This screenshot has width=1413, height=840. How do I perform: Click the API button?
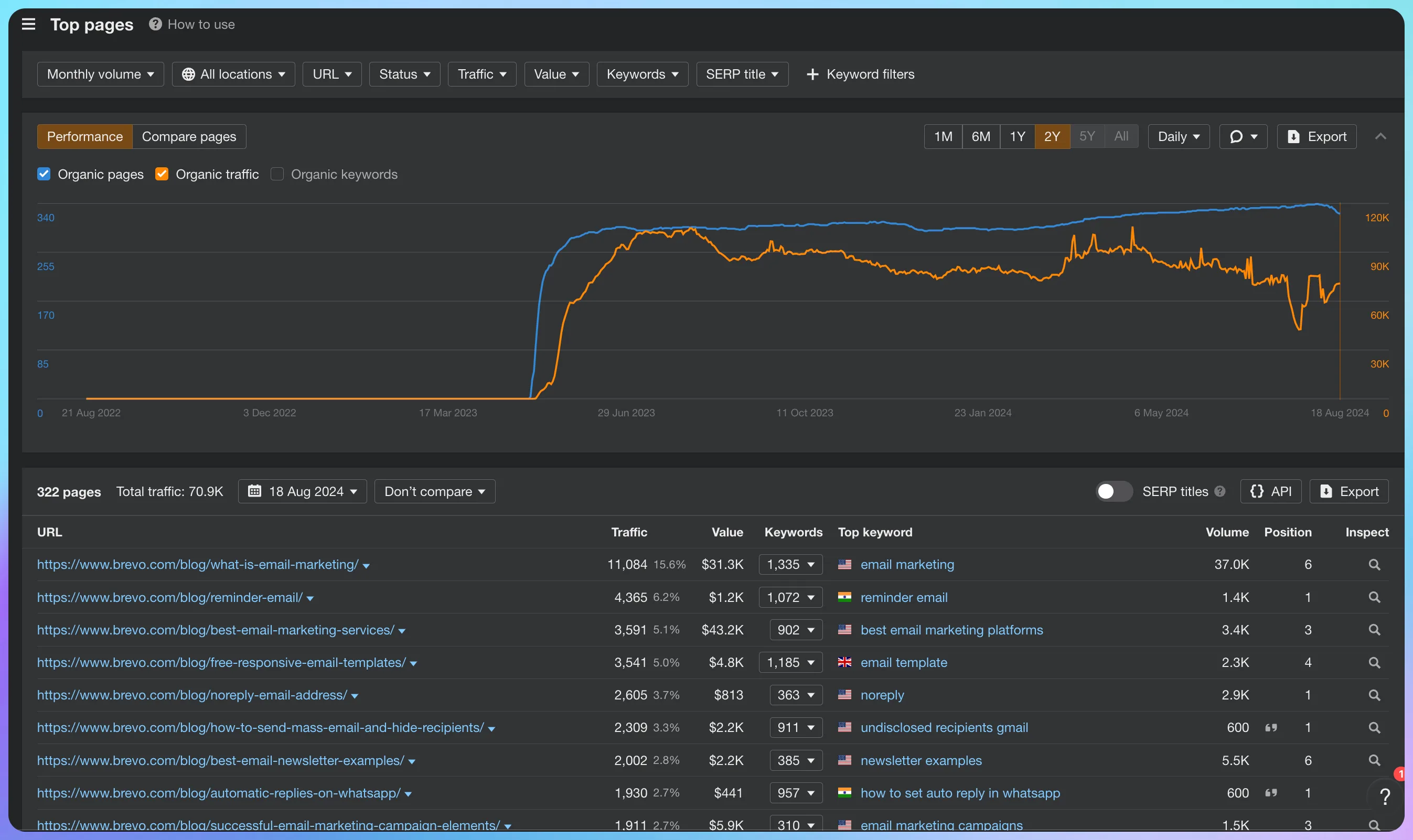pos(1270,491)
